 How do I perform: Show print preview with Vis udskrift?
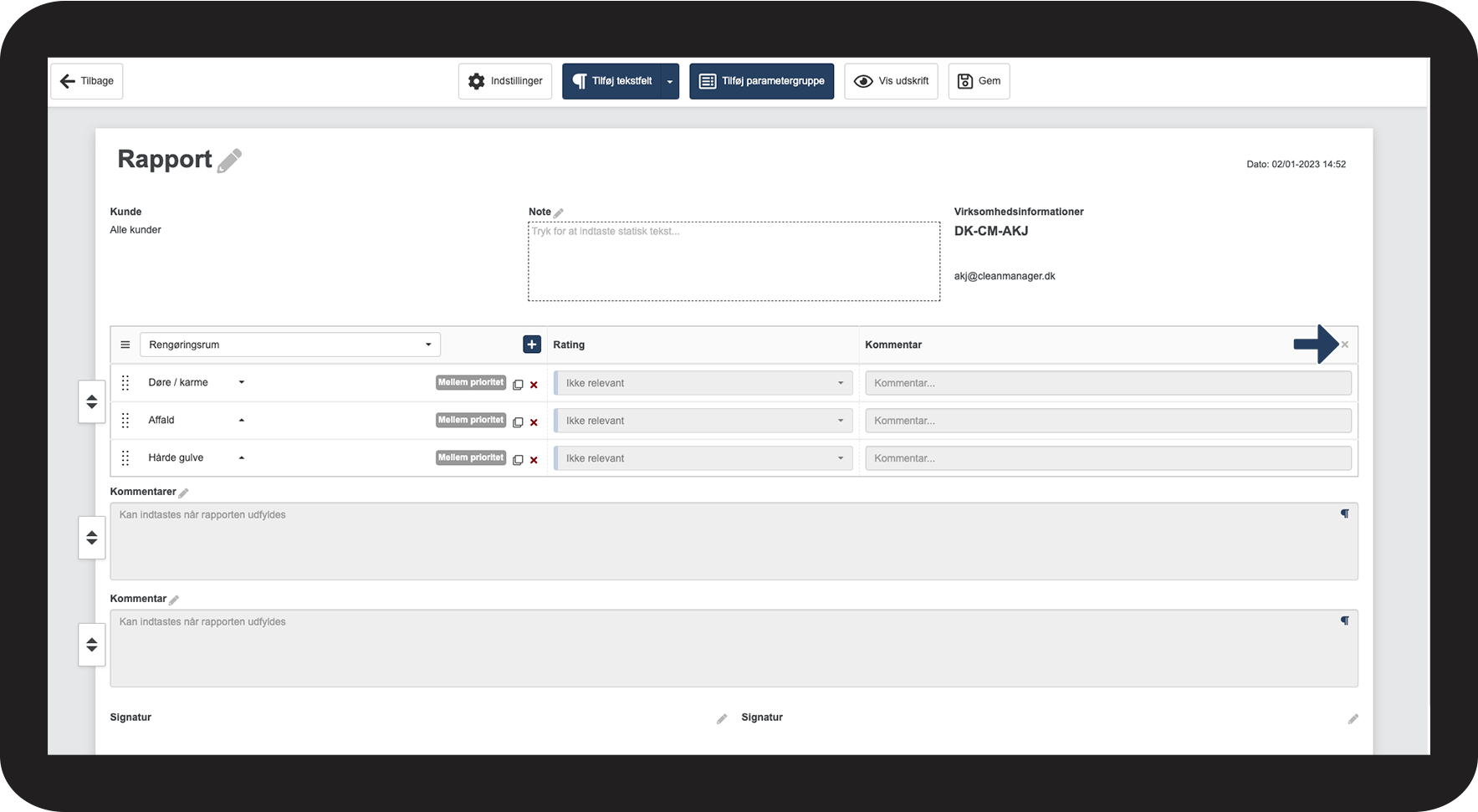coord(891,81)
